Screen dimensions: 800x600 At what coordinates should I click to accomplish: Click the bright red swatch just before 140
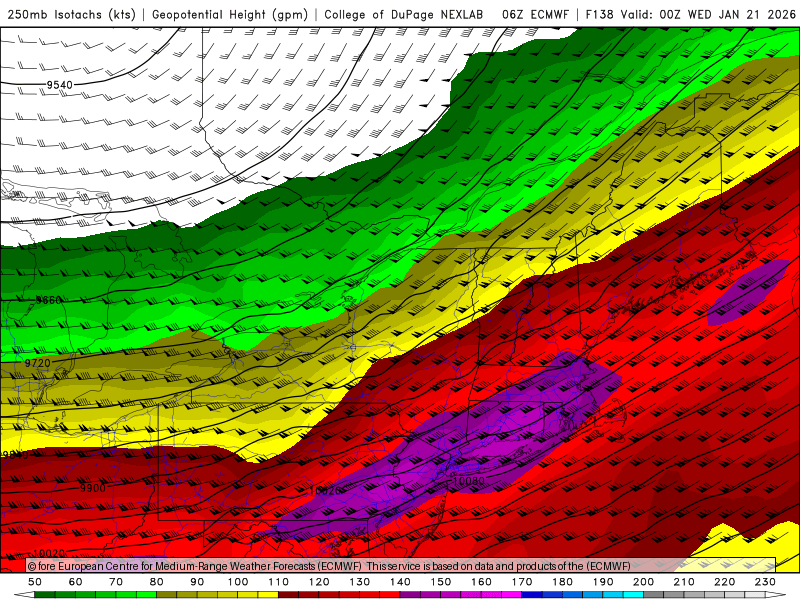[390, 595]
